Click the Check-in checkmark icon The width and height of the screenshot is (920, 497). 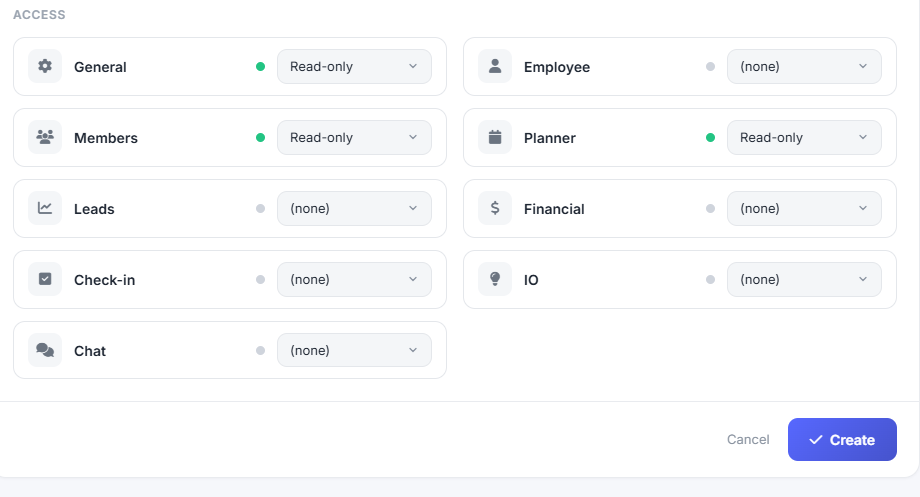[x=45, y=279]
